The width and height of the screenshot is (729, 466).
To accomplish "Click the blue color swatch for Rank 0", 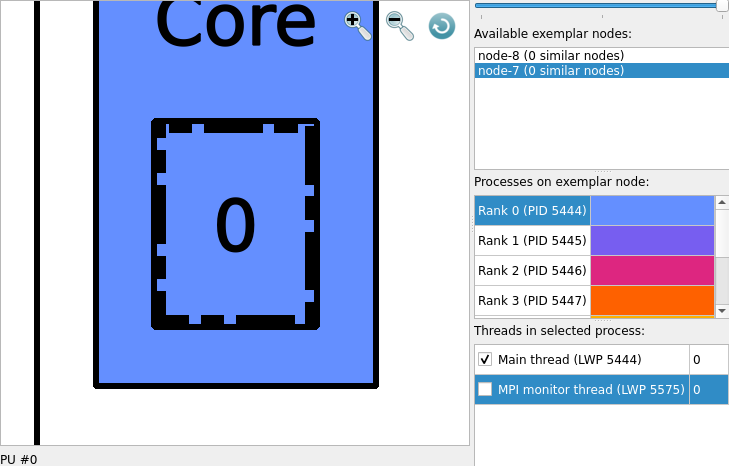I will [652, 211].
